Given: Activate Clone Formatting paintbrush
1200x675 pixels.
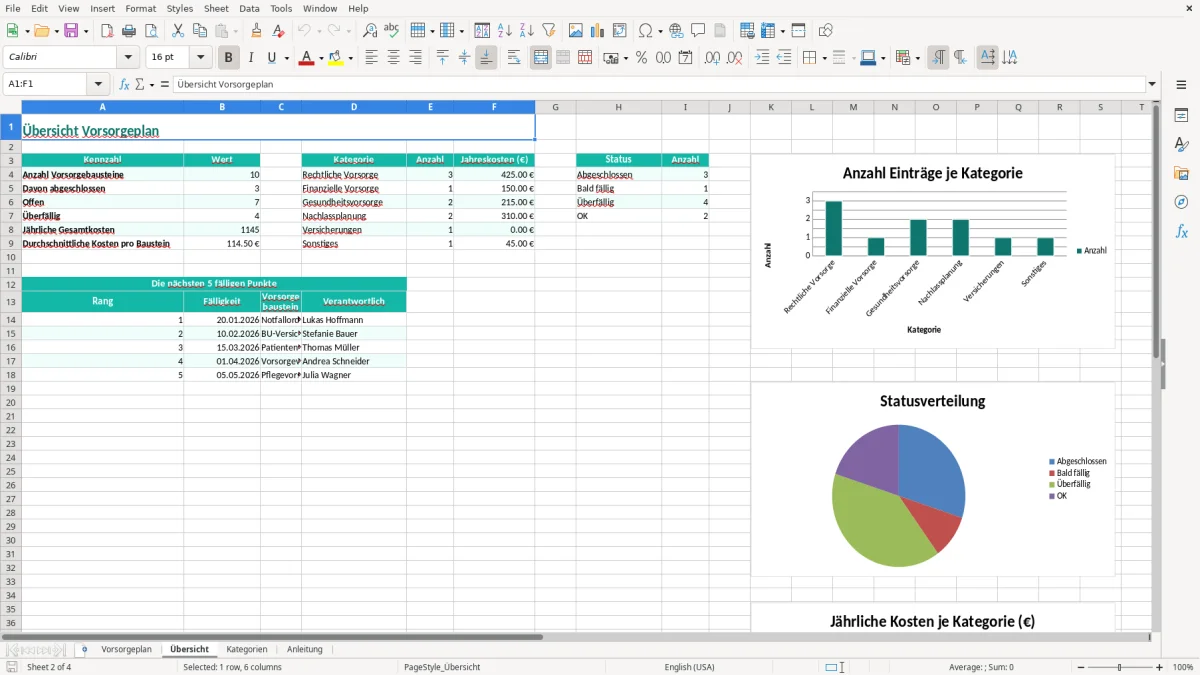Looking at the screenshot, I should [256, 31].
